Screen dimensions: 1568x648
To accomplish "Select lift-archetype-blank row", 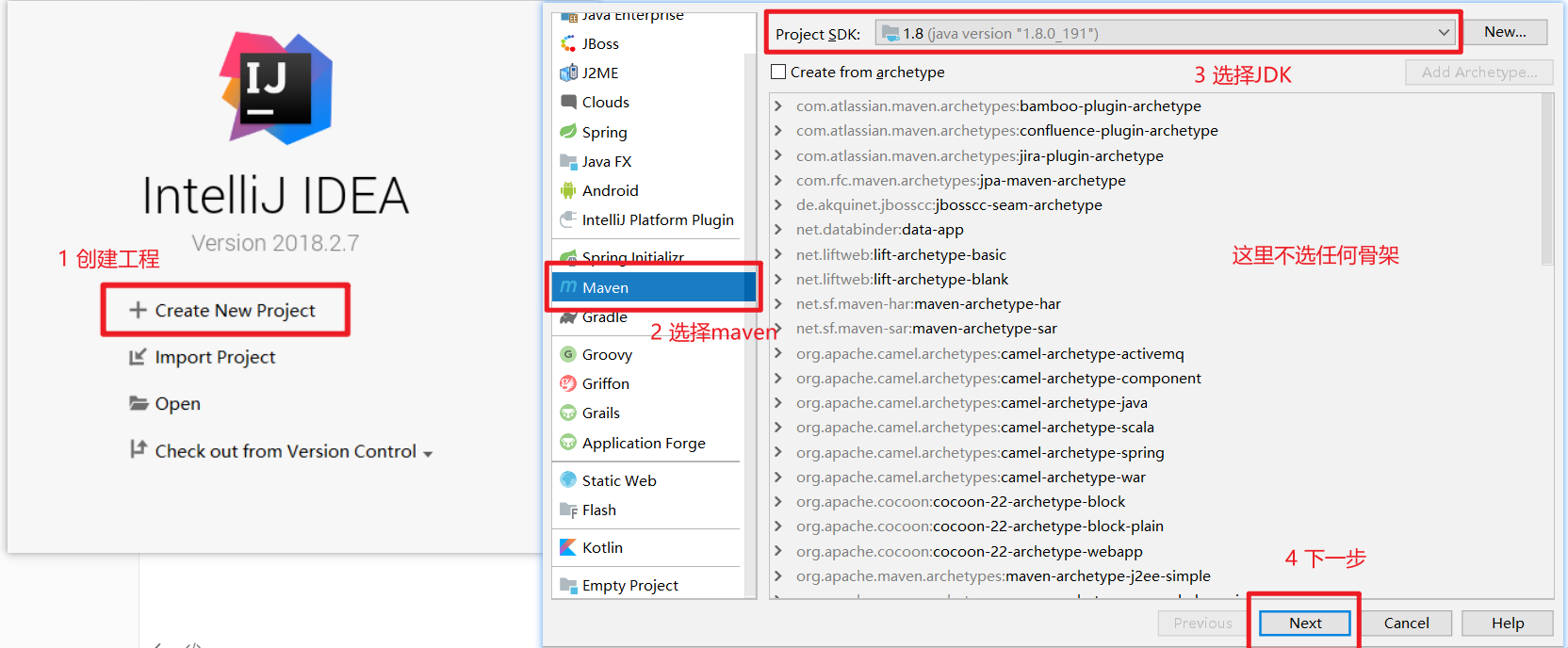I will [1155, 279].
